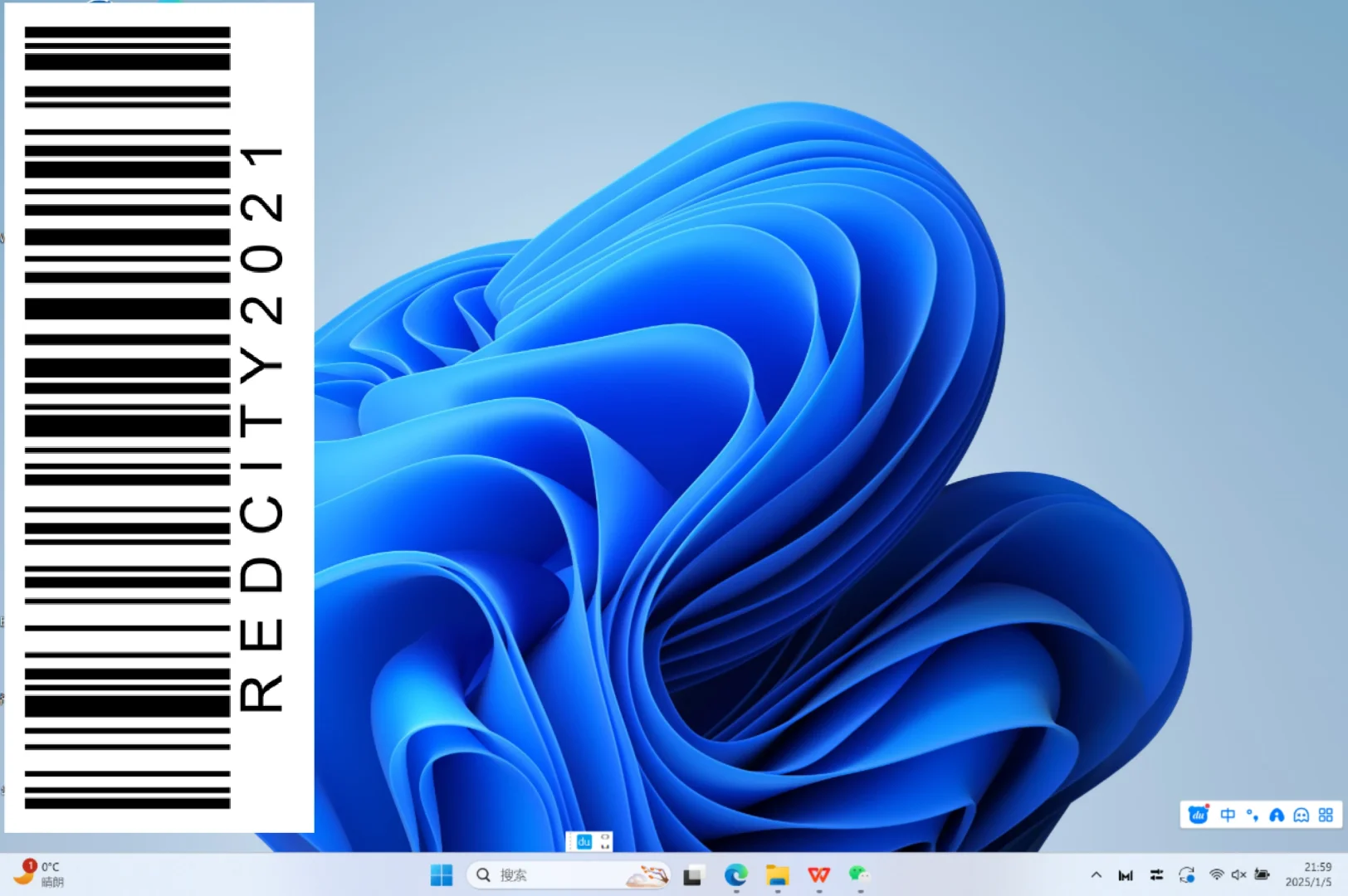The image size is (1348, 896).
Task: Open WeChat from the taskbar
Action: (x=857, y=874)
